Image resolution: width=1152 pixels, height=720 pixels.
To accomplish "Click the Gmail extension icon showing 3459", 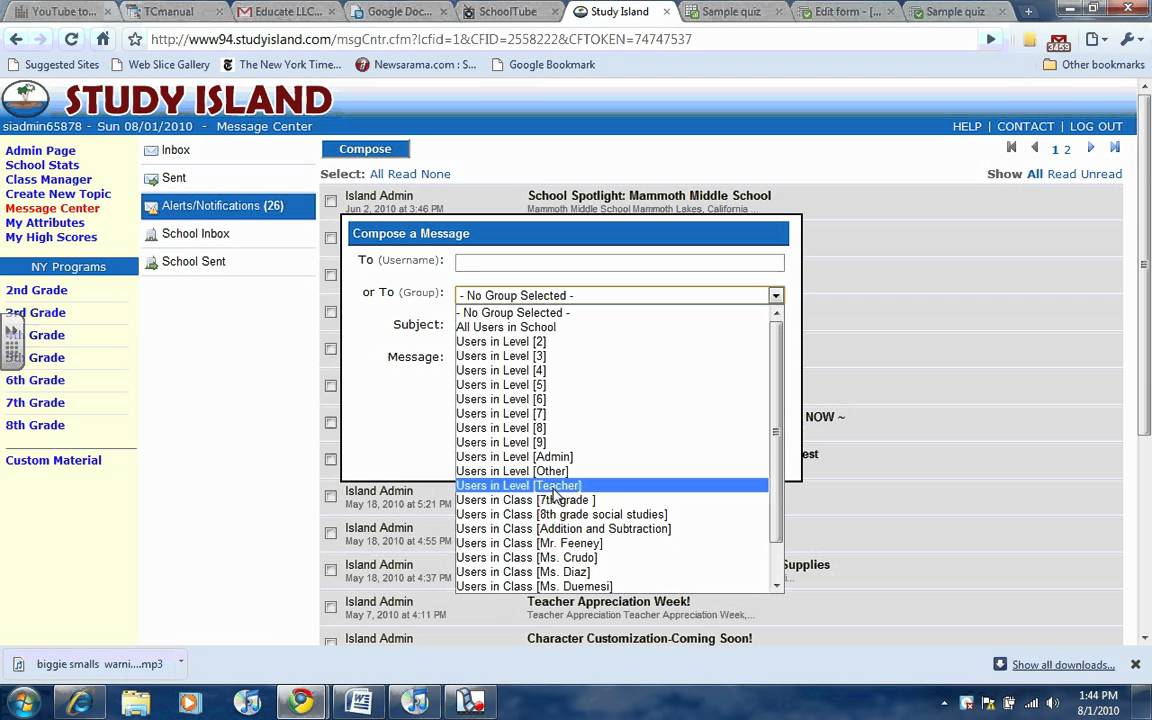I will coord(1059,41).
